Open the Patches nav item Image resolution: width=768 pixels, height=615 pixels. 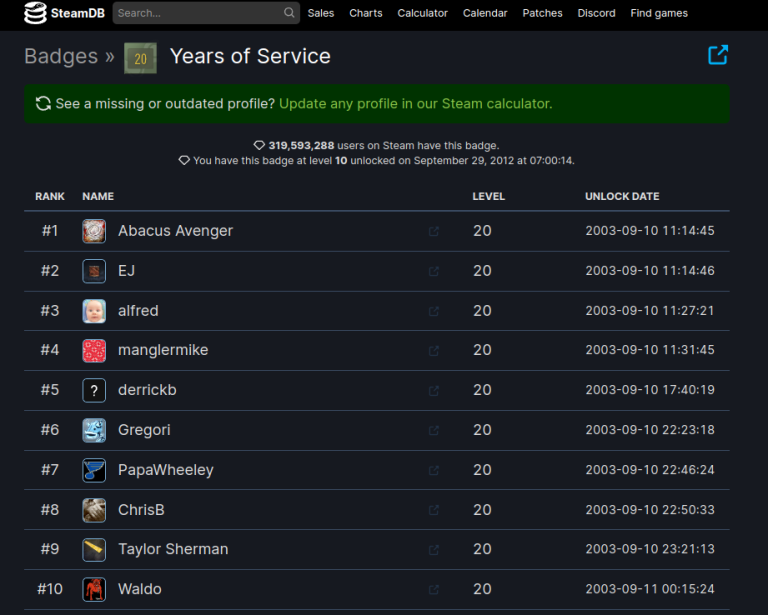pos(542,13)
